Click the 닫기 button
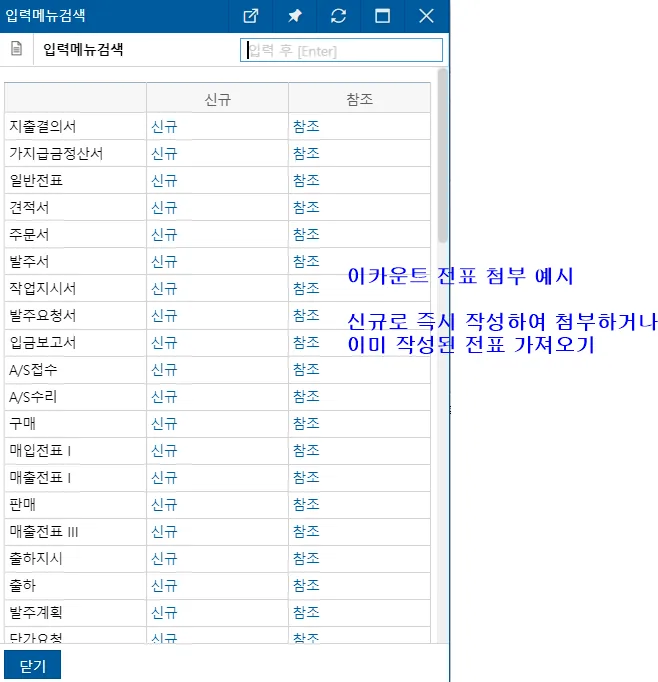The height and width of the screenshot is (682, 658). 33,665
